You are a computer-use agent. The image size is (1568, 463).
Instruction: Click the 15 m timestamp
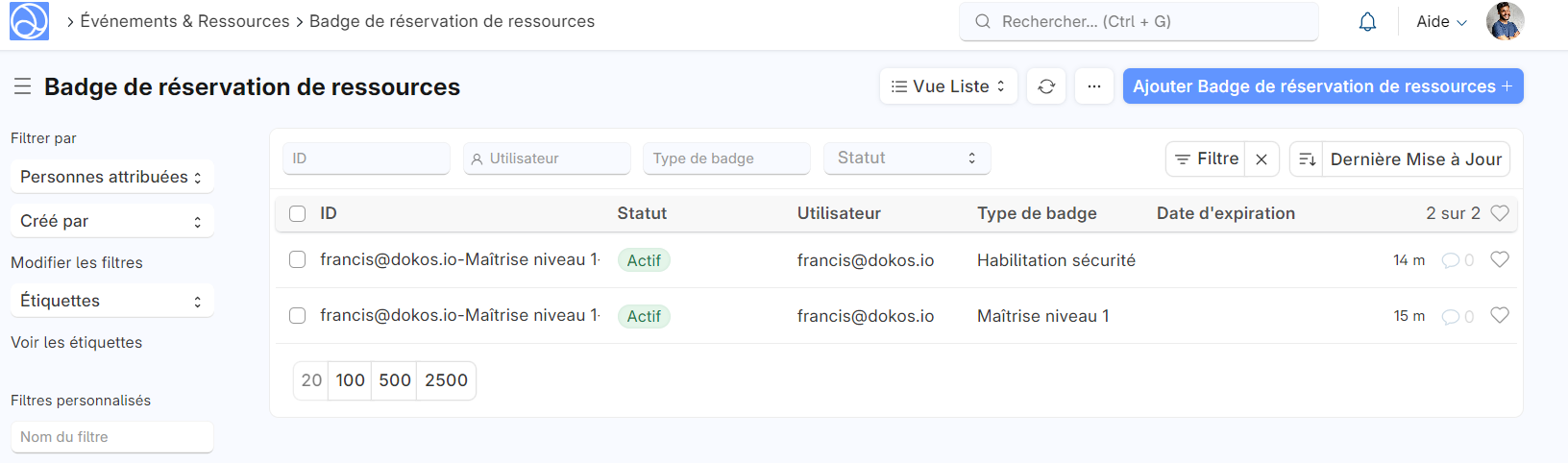[1409, 316]
